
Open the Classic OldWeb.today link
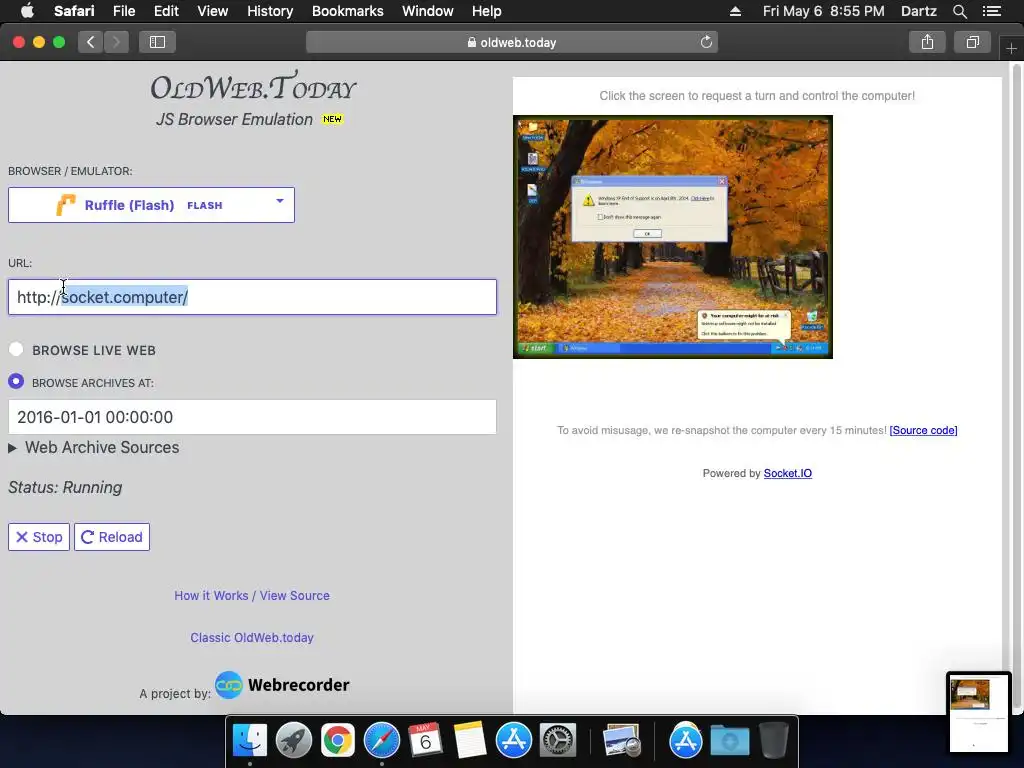[252, 637]
